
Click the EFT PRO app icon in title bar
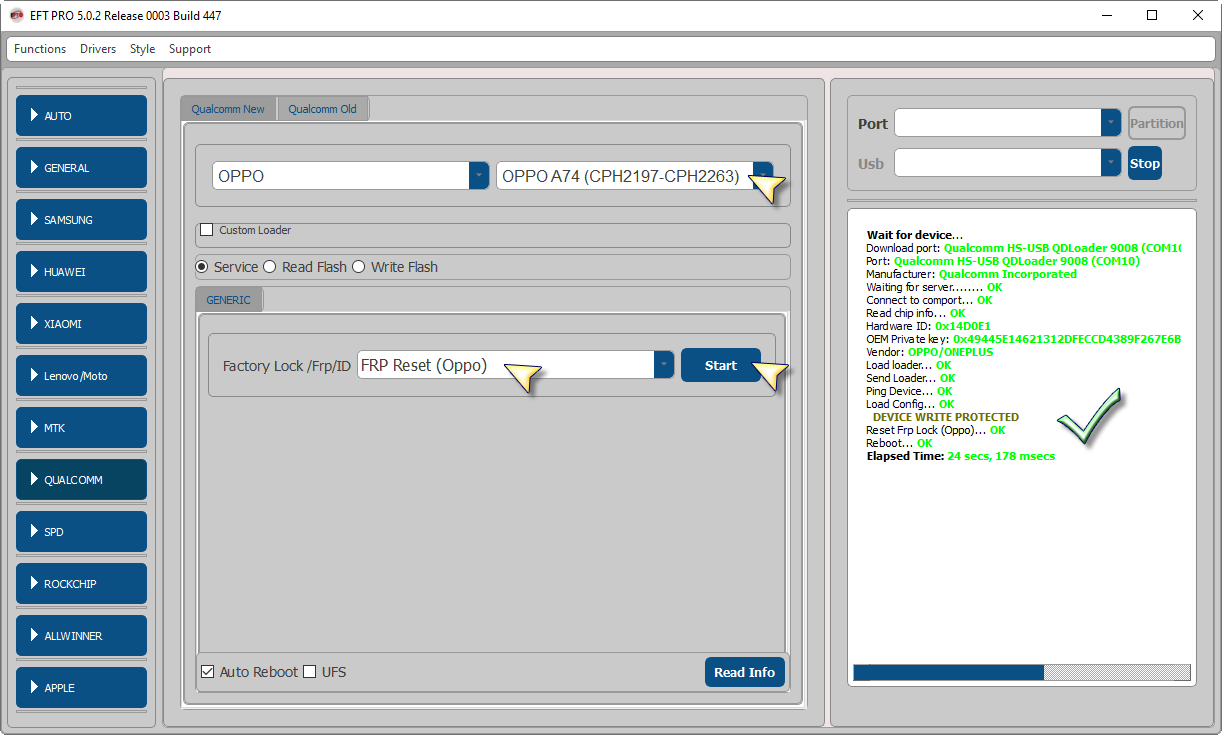(x=16, y=15)
